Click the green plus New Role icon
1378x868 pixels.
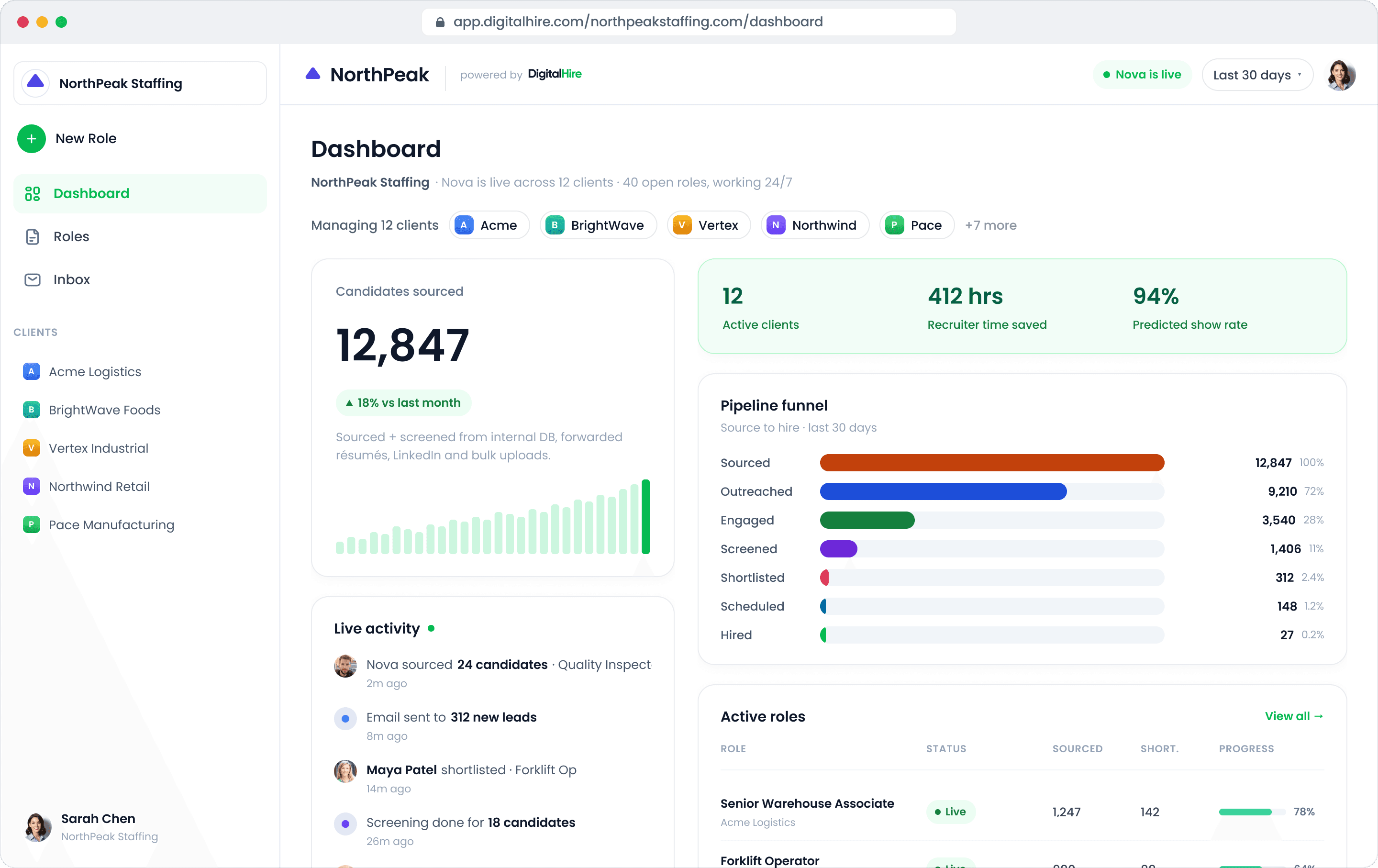(x=32, y=138)
